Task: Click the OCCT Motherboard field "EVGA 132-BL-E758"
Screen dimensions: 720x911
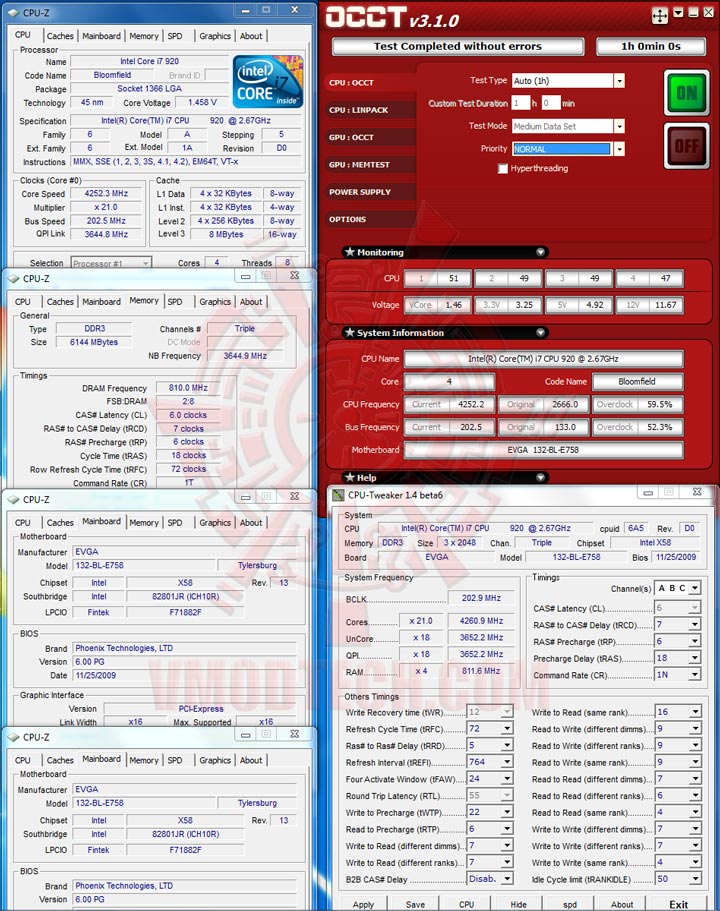Action: 543,450
